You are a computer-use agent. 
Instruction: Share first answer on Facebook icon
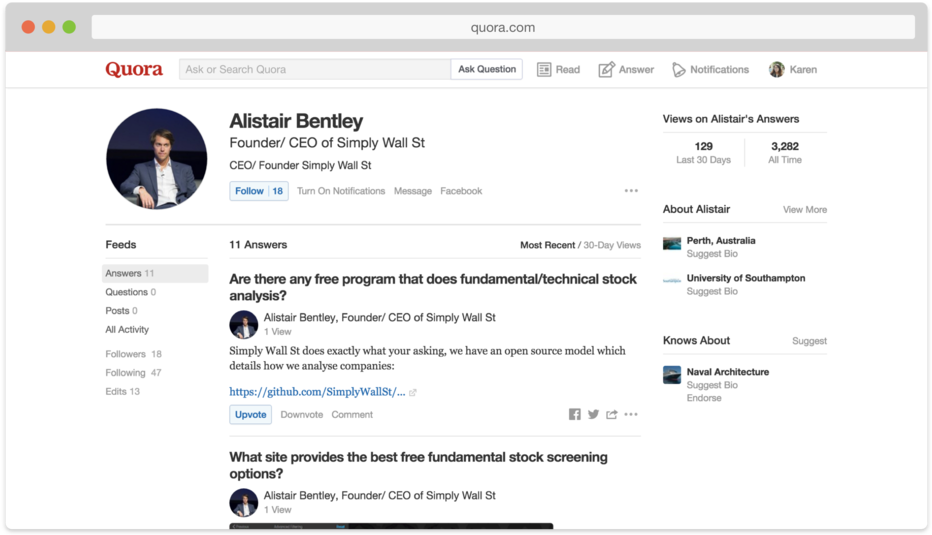point(574,414)
